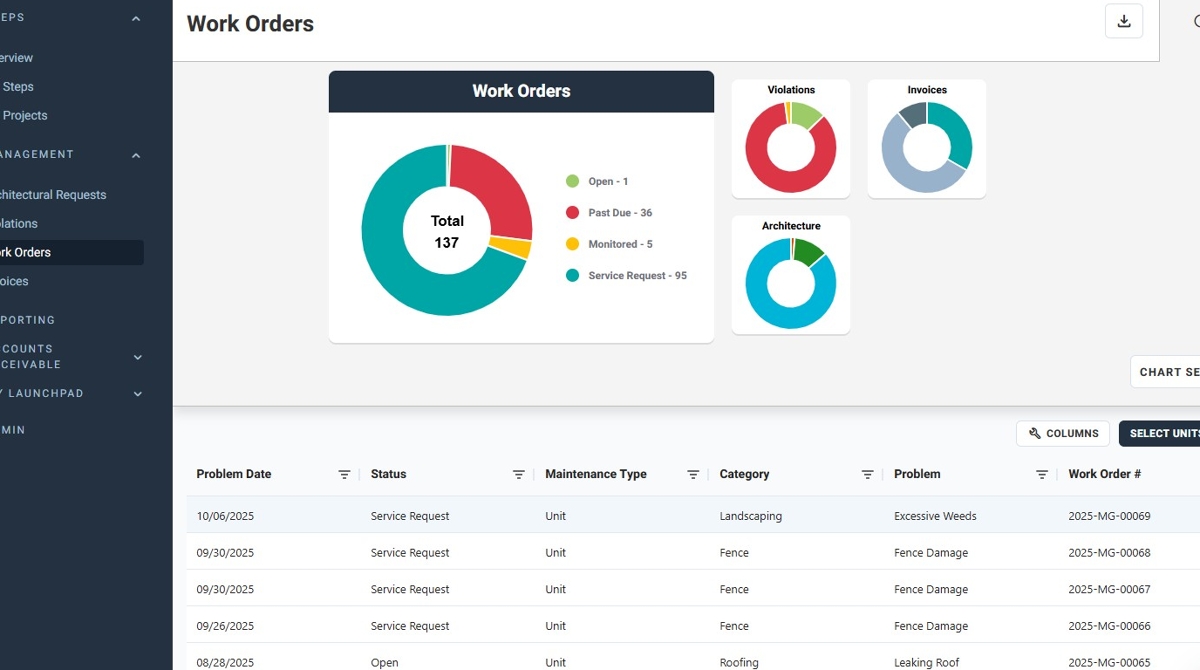This screenshot has width=1200, height=670.
Task: Go to Architectural Requests in the sidebar
Action: (53, 195)
